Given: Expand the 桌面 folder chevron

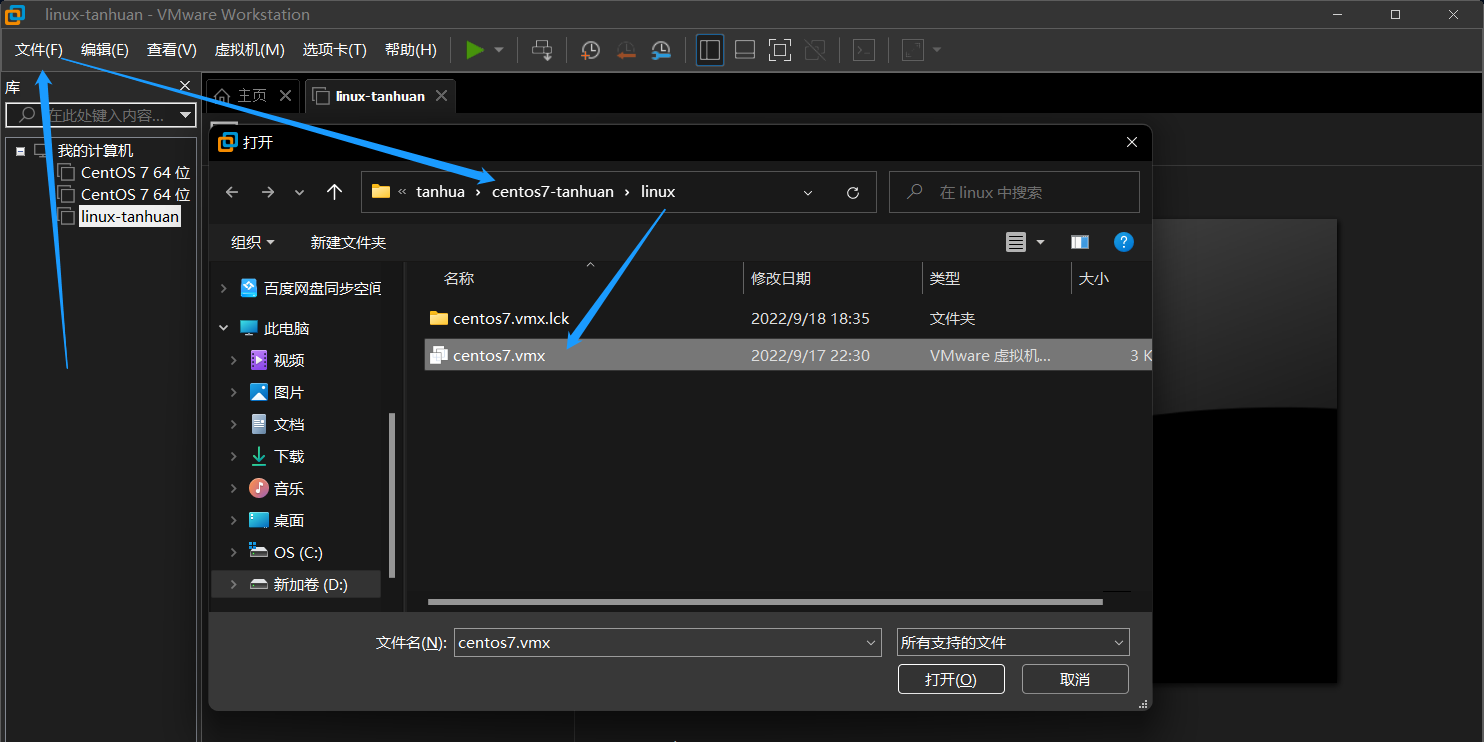Looking at the screenshot, I should point(234,520).
